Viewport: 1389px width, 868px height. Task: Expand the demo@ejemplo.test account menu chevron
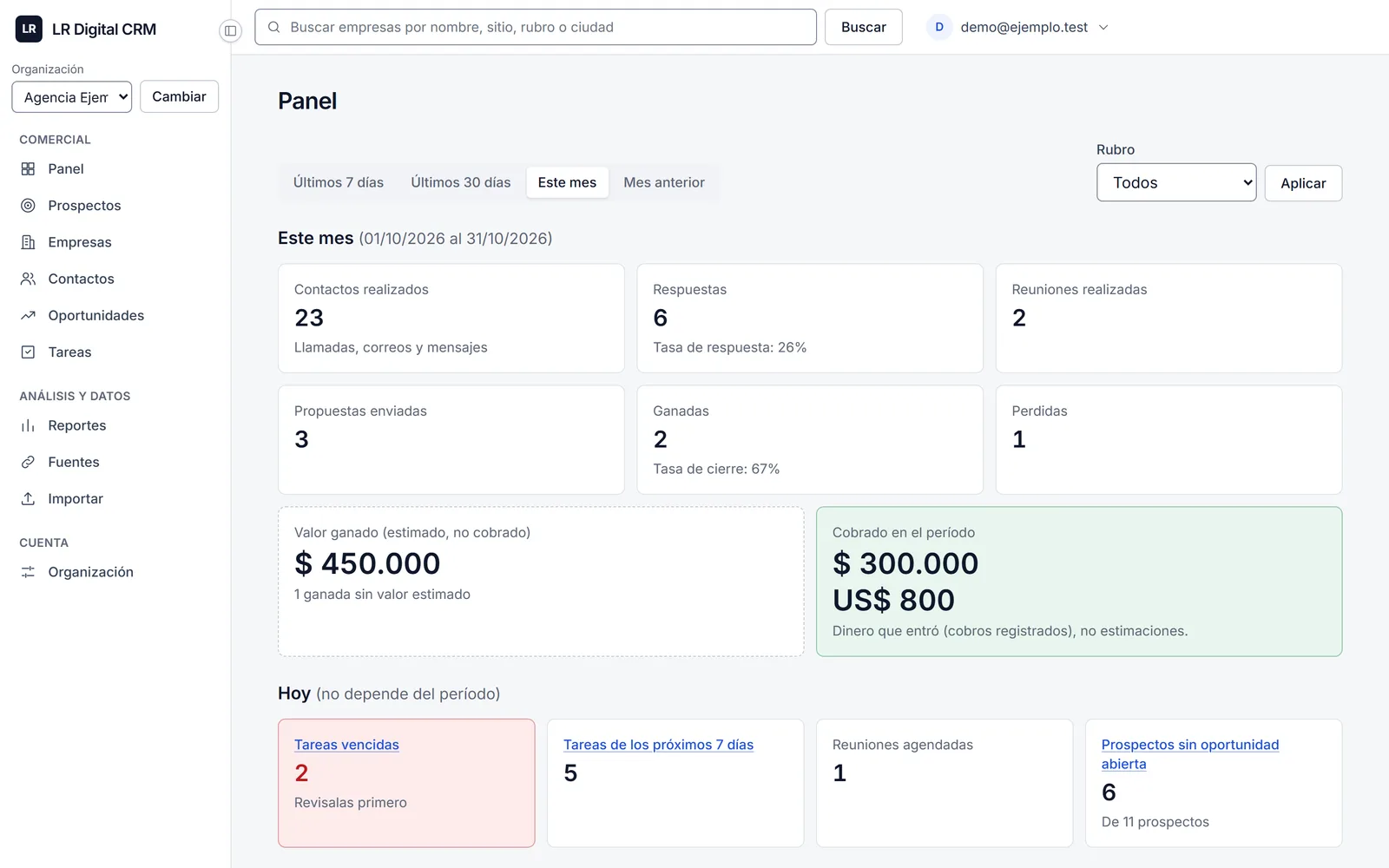click(1103, 27)
